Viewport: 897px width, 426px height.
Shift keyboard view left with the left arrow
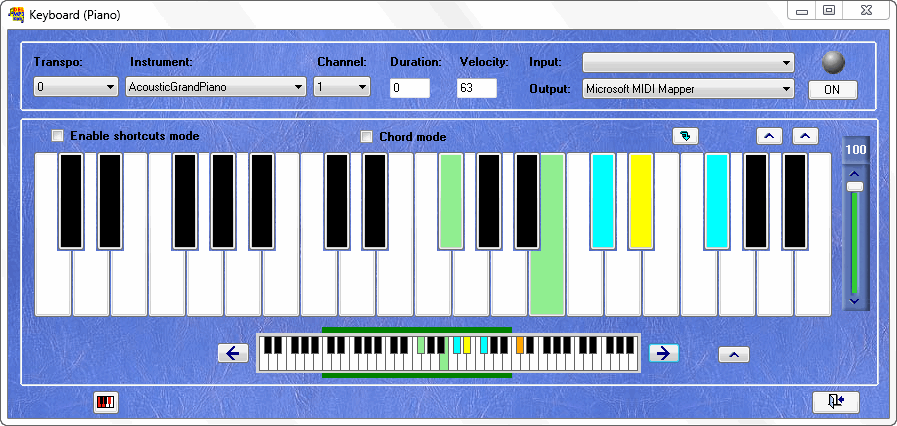coord(233,353)
